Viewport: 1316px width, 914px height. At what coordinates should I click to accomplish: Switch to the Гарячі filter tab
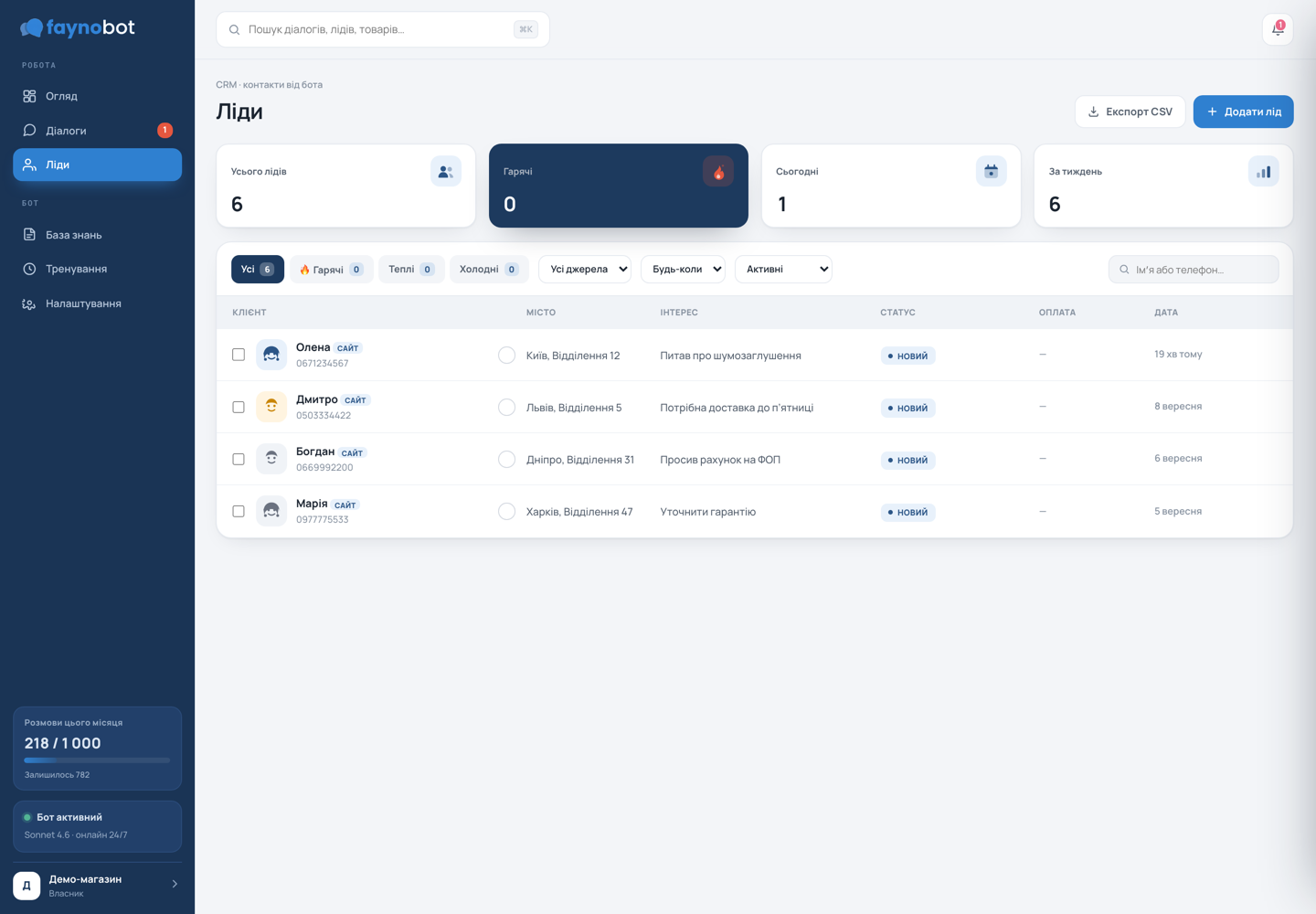[x=332, y=269]
